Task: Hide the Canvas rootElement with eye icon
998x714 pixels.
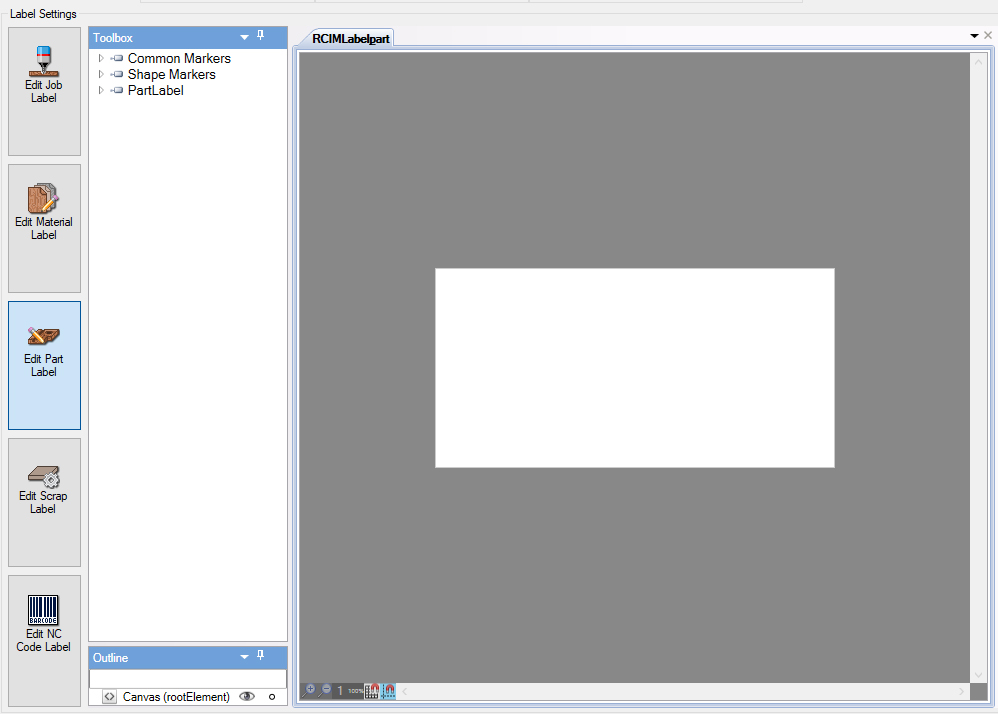Action: [x=247, y=697]
